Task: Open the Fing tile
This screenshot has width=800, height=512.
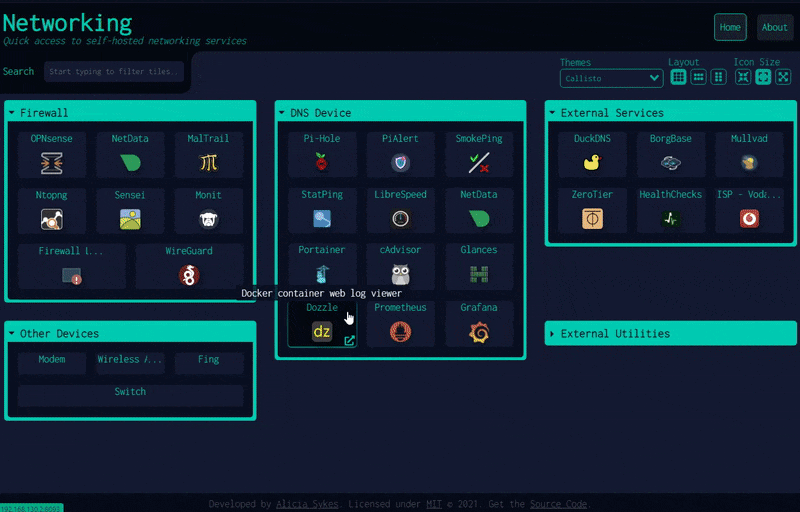Action: coord(208,363)
